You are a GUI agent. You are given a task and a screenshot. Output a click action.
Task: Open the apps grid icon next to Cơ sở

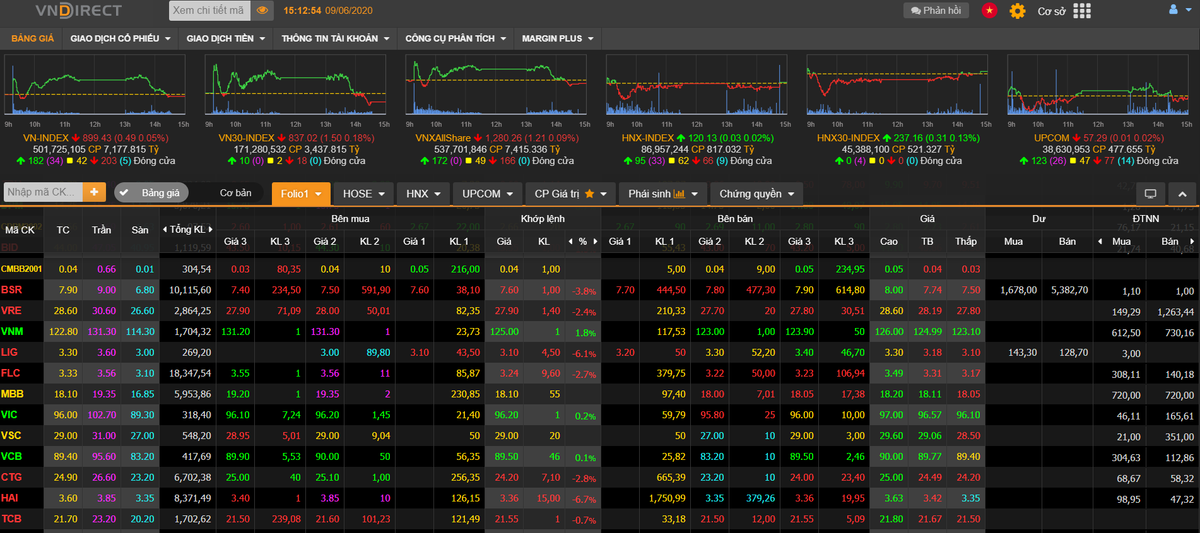[x=1082, y=11]
